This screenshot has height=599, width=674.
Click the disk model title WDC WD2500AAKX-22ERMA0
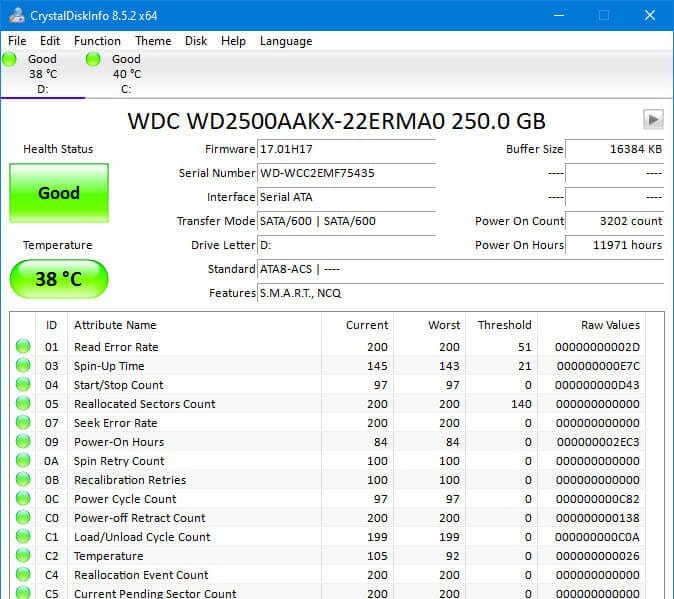pos(337,121)
